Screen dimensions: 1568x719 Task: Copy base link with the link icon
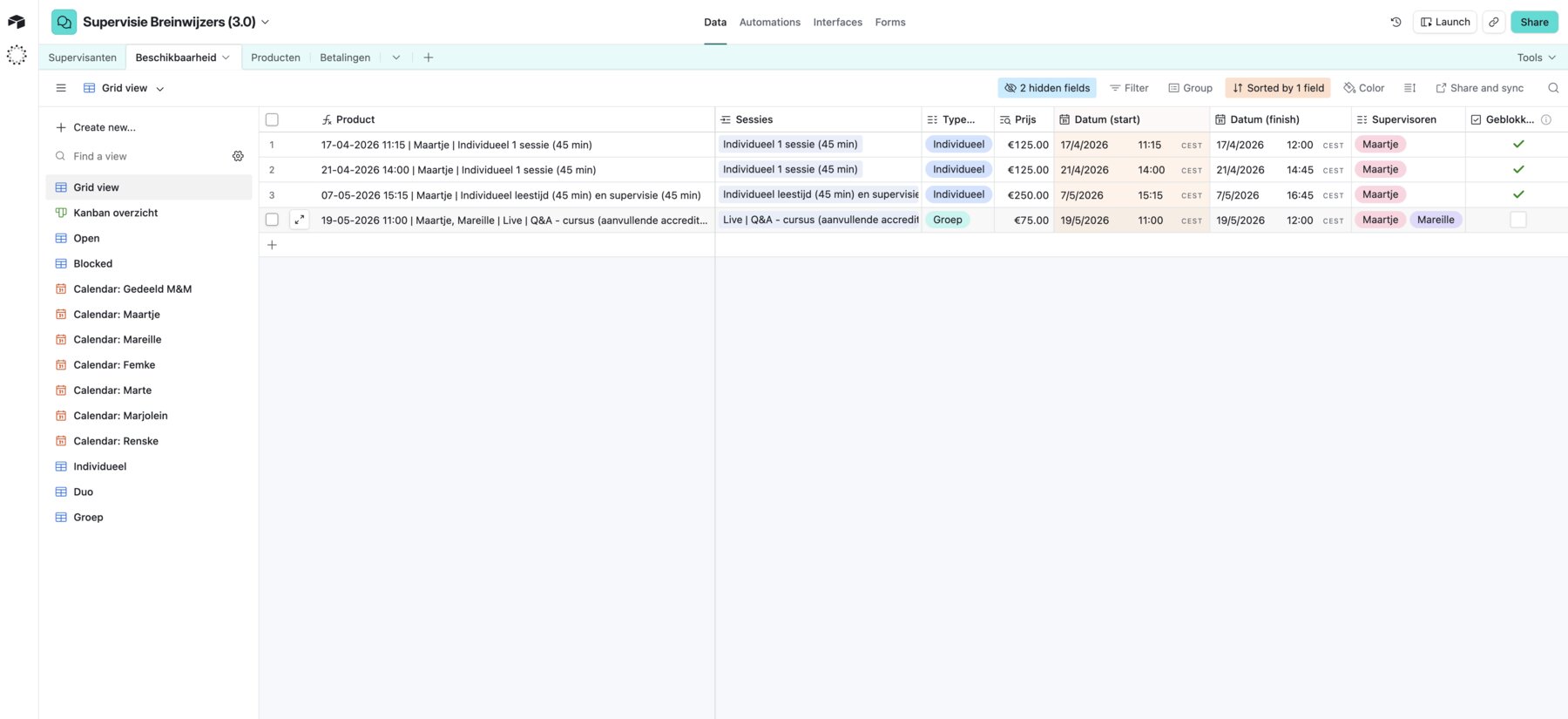pos(1493,22)
